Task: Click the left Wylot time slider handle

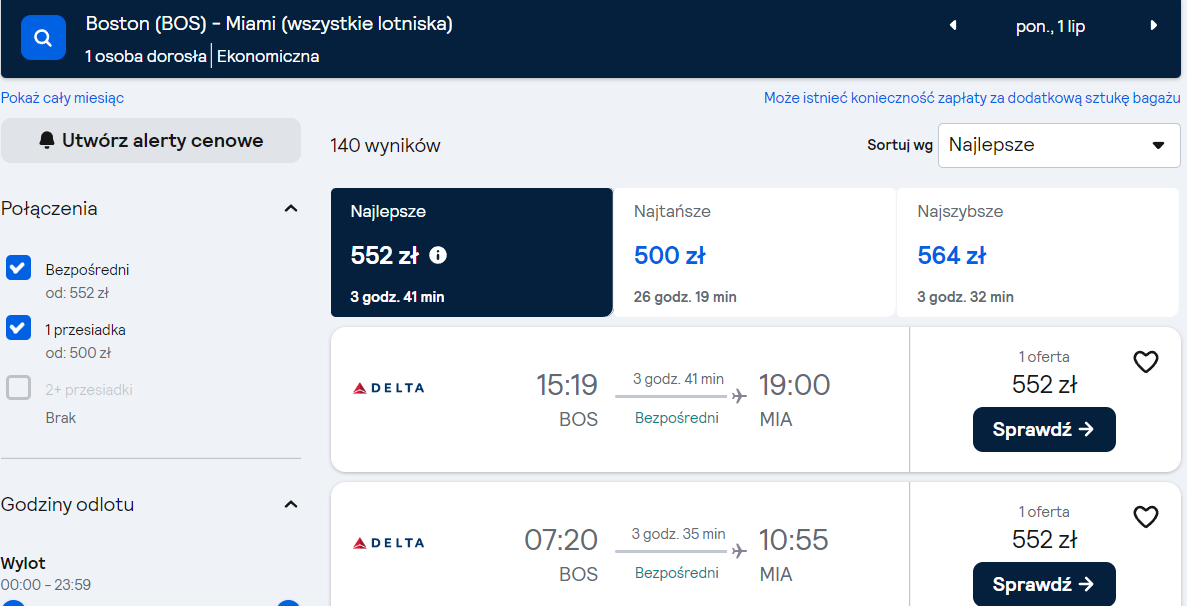Action: (14, 603)
